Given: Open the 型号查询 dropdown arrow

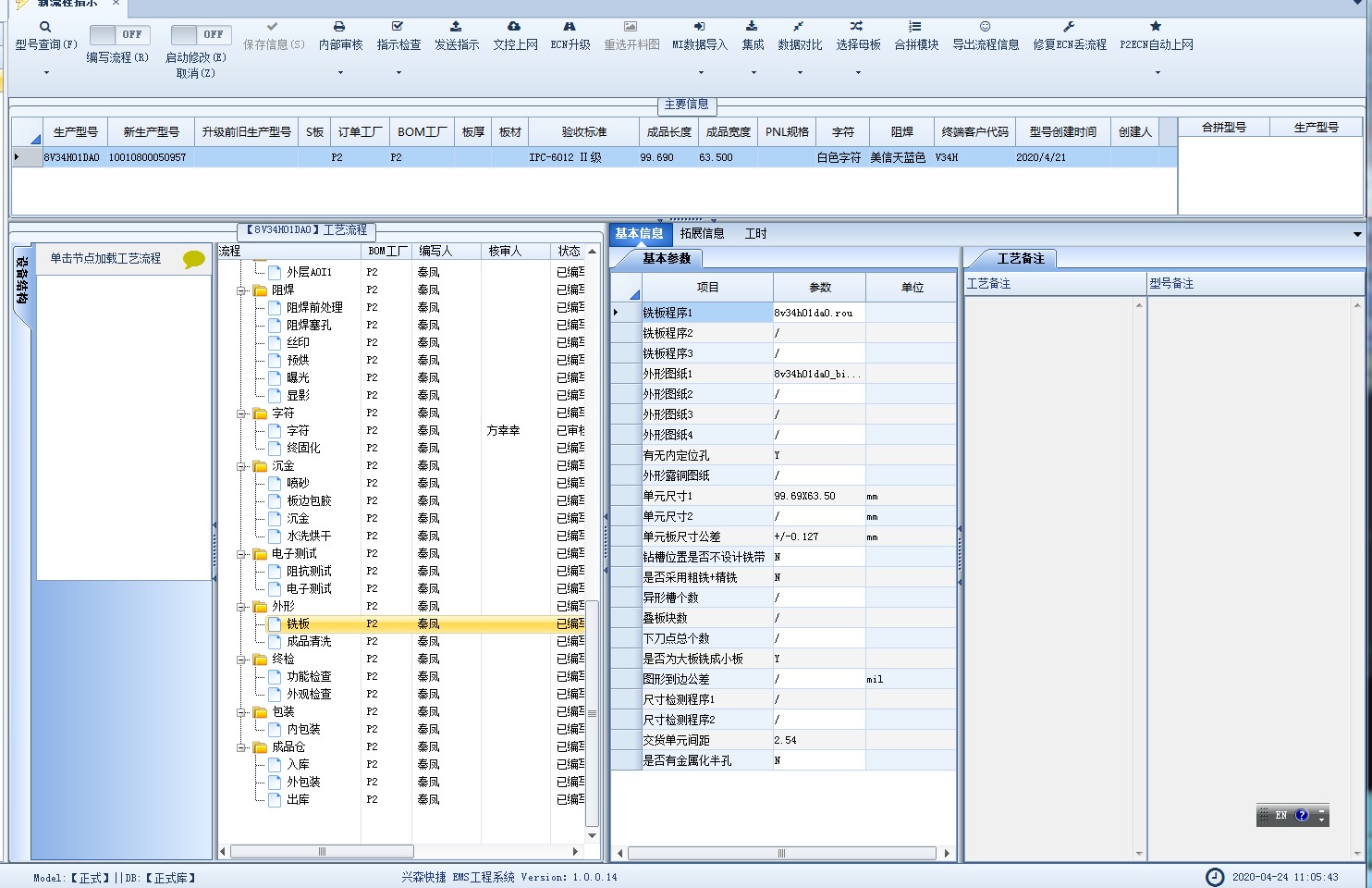Looking at the screenshot, I should click(x=45, y=72).
